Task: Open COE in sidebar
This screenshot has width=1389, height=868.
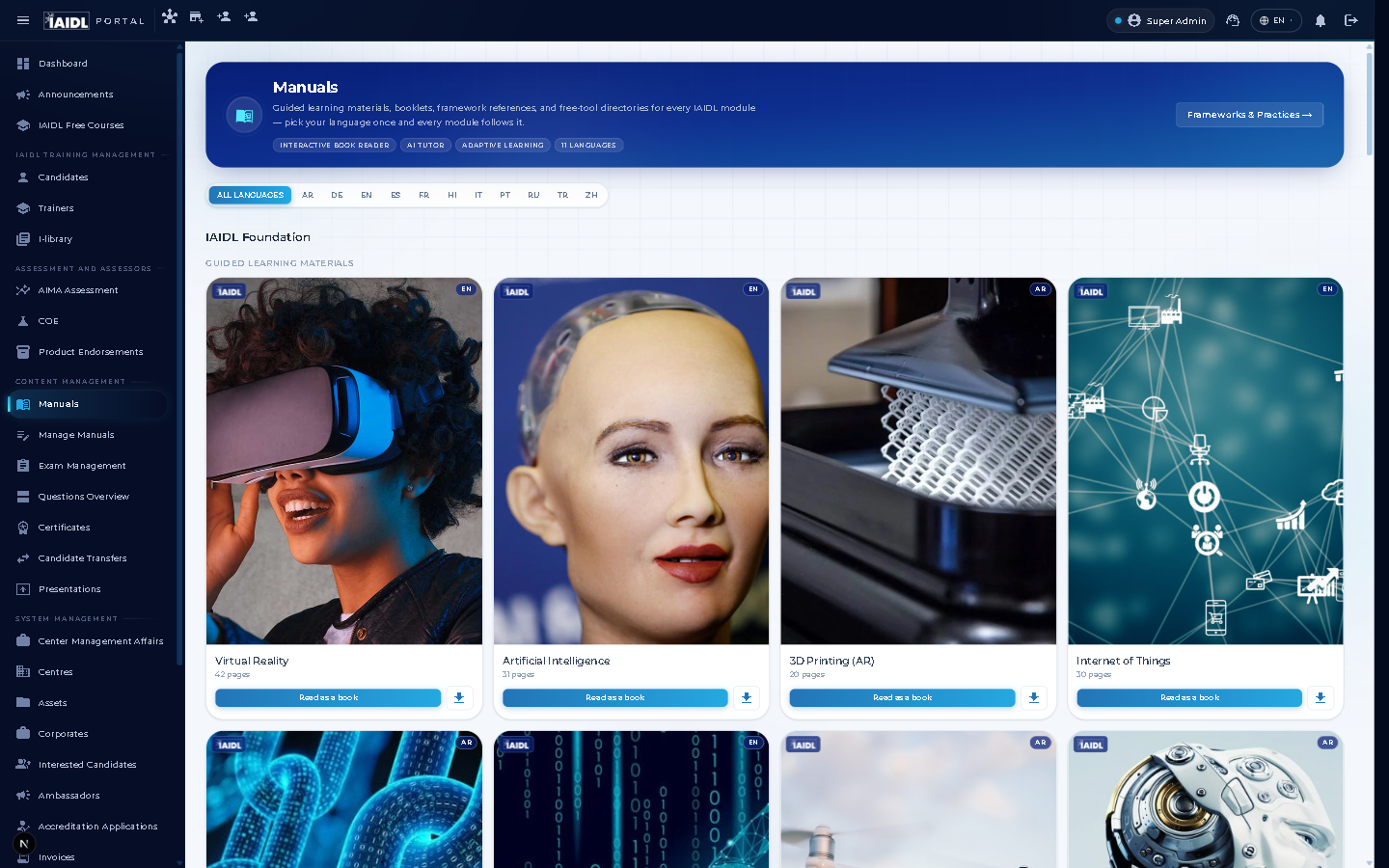Action: (87, 321)
